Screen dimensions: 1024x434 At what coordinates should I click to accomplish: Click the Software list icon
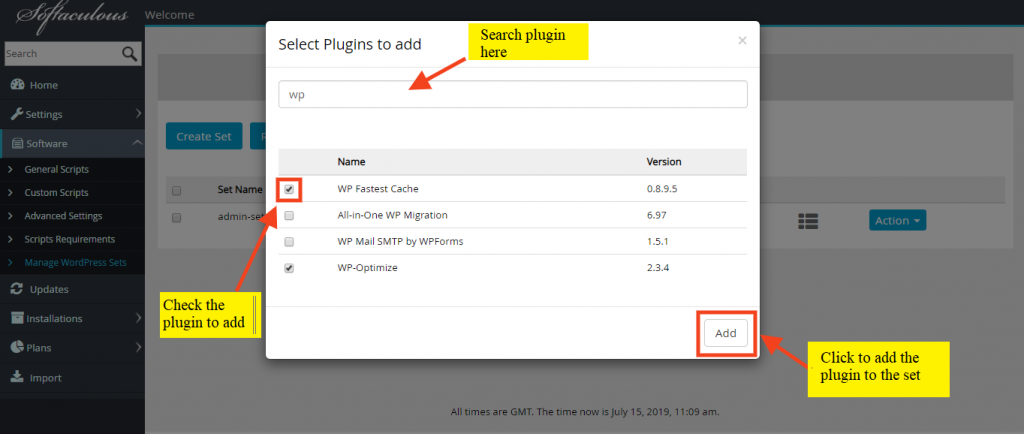[18, 144]
